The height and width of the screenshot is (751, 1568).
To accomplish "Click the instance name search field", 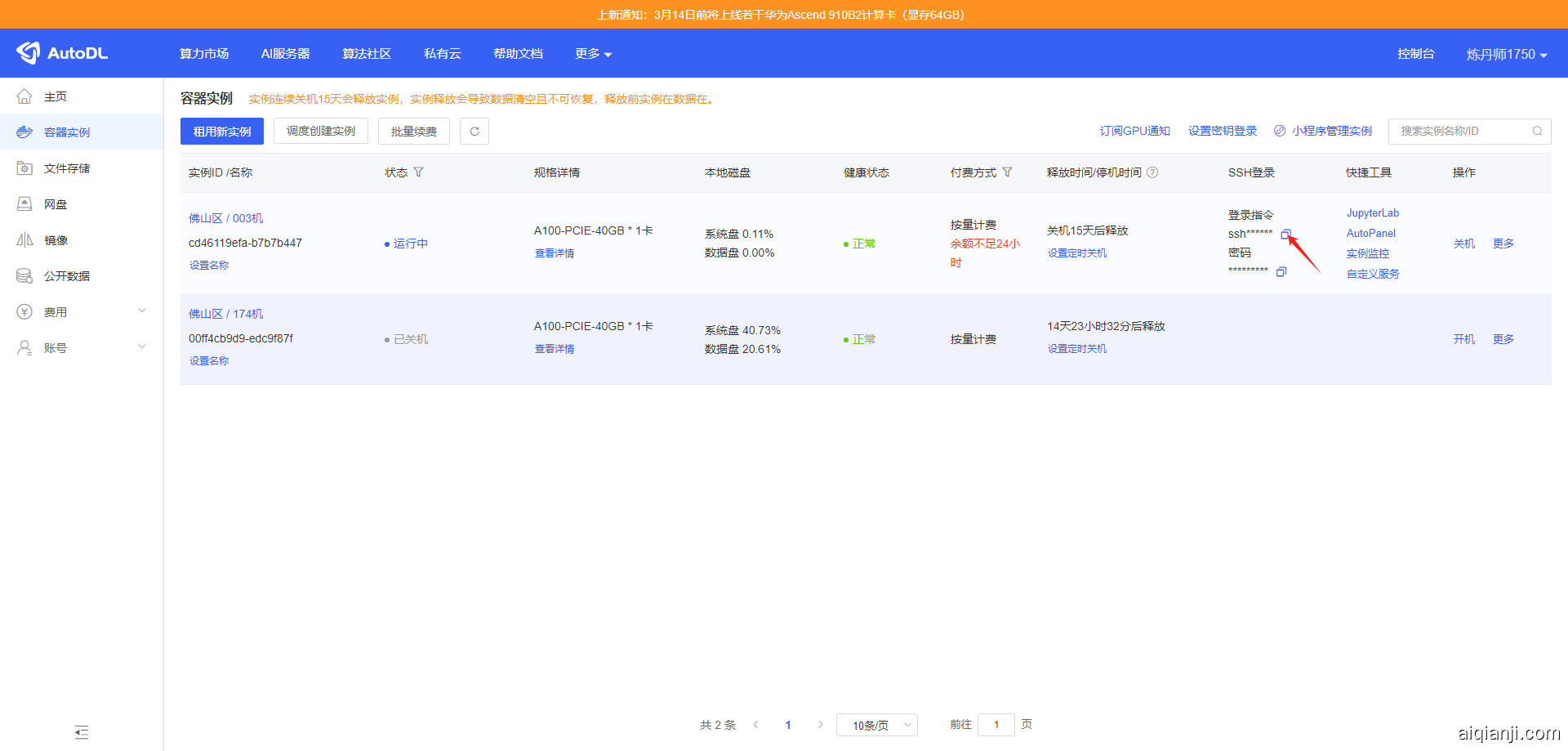I will coord(1458,131).
